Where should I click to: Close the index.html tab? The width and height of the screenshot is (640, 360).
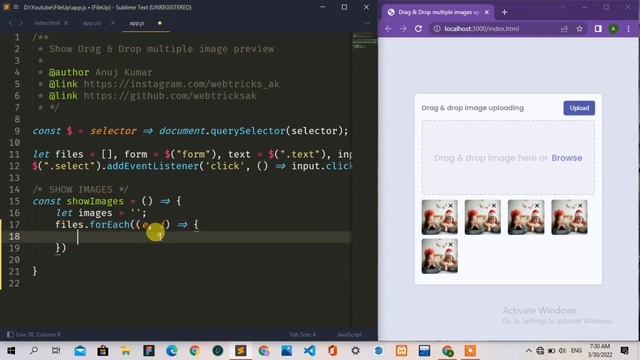click(x=66, y=23)
